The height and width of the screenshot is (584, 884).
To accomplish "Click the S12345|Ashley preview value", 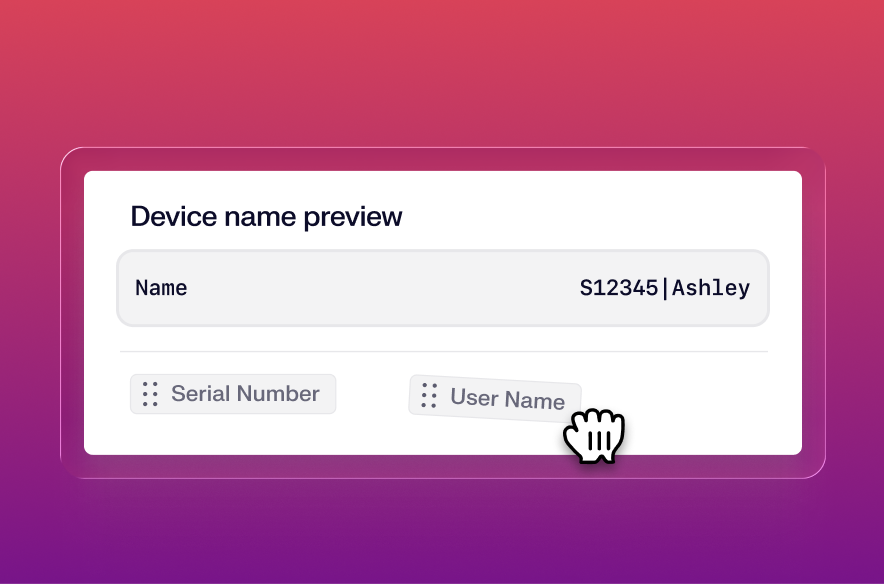I will point(665,288).
